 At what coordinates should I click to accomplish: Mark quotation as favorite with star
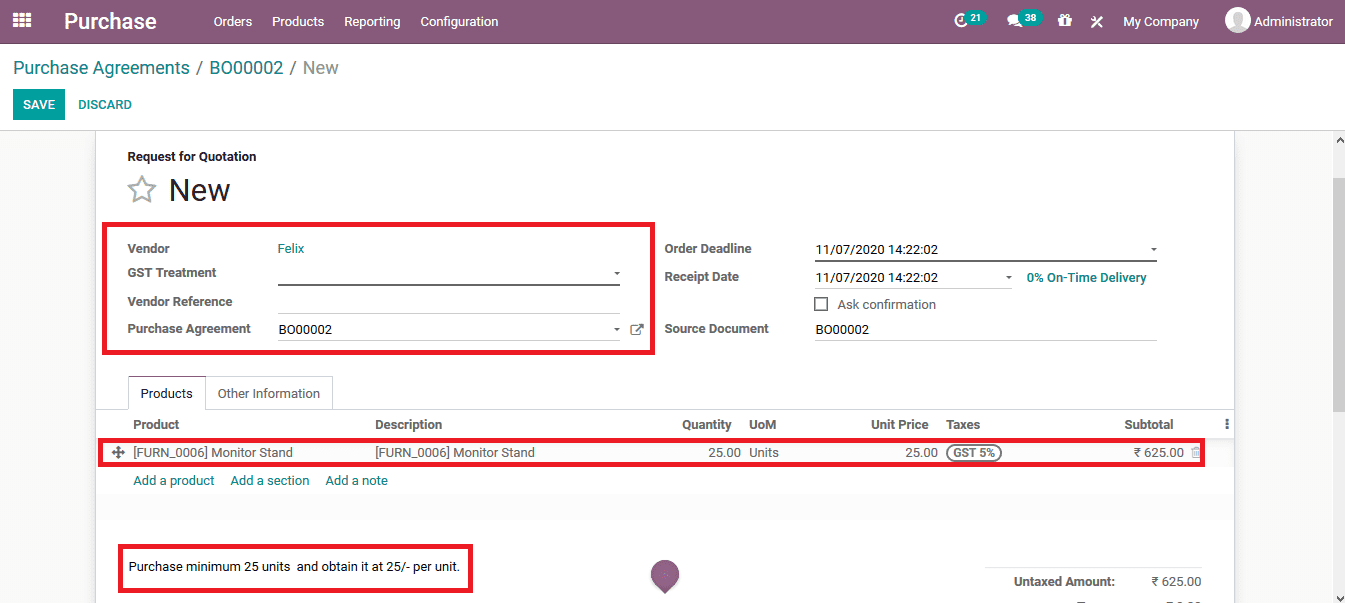142,190
